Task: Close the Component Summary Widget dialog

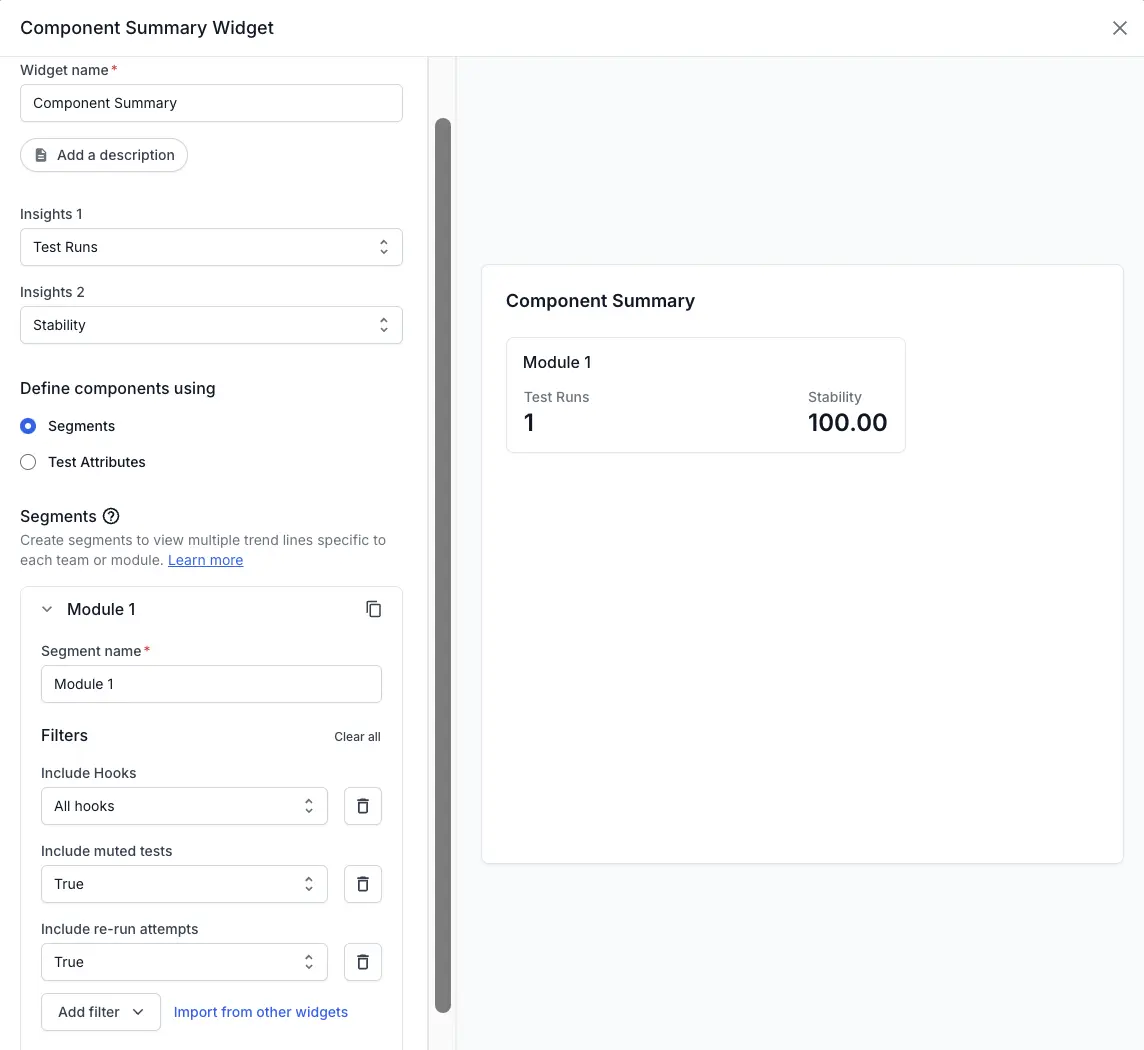Action: (1119, 28)
